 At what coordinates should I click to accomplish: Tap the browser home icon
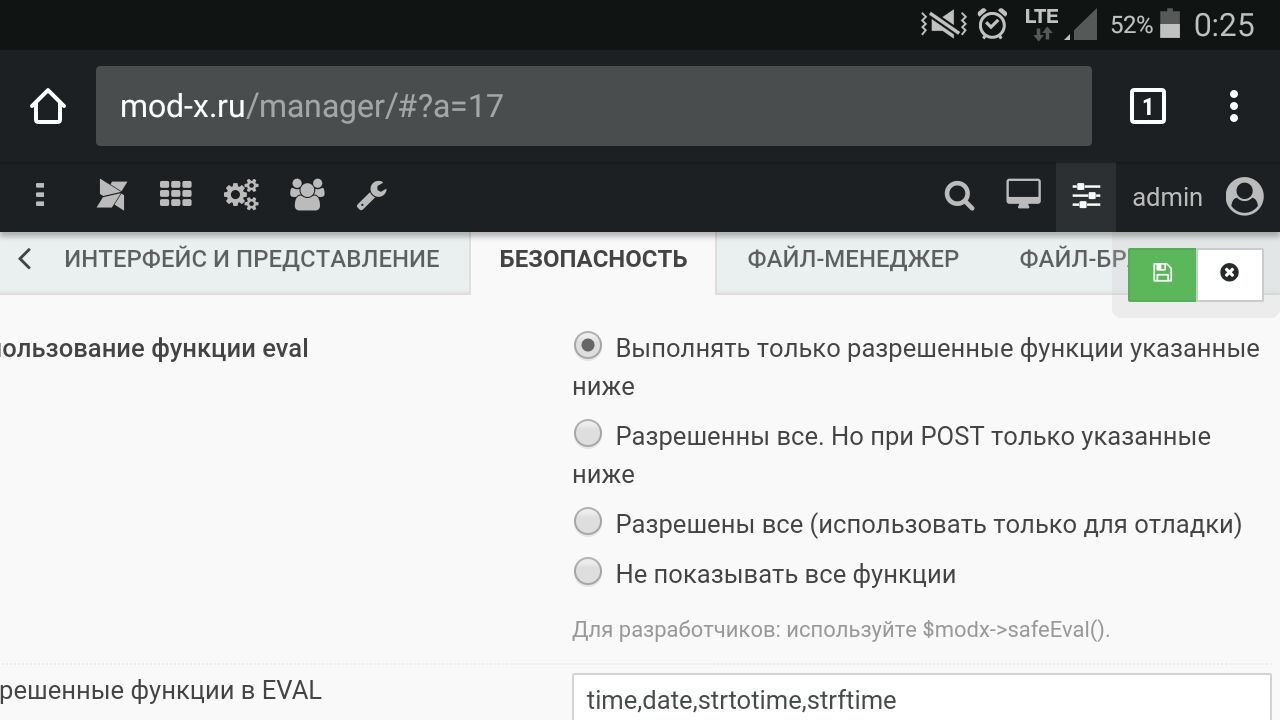click(x=47, y=106)
